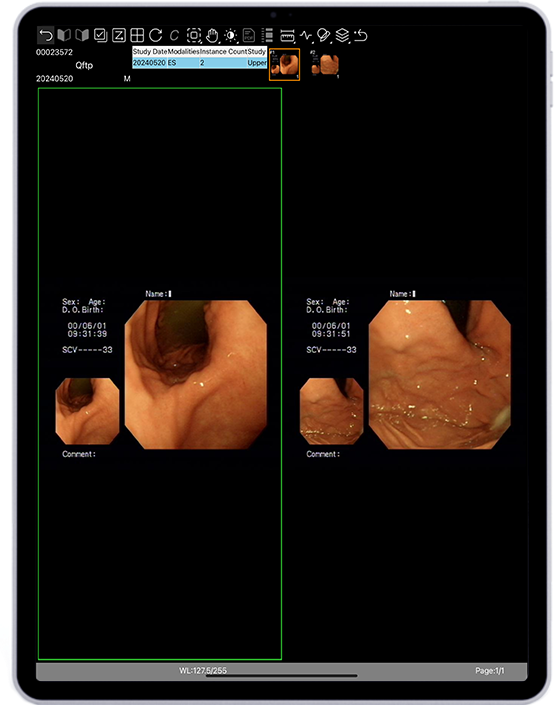
Task: Open the eraser annotation tool menu
Action: pyautogui.click(x=324, y=36)
